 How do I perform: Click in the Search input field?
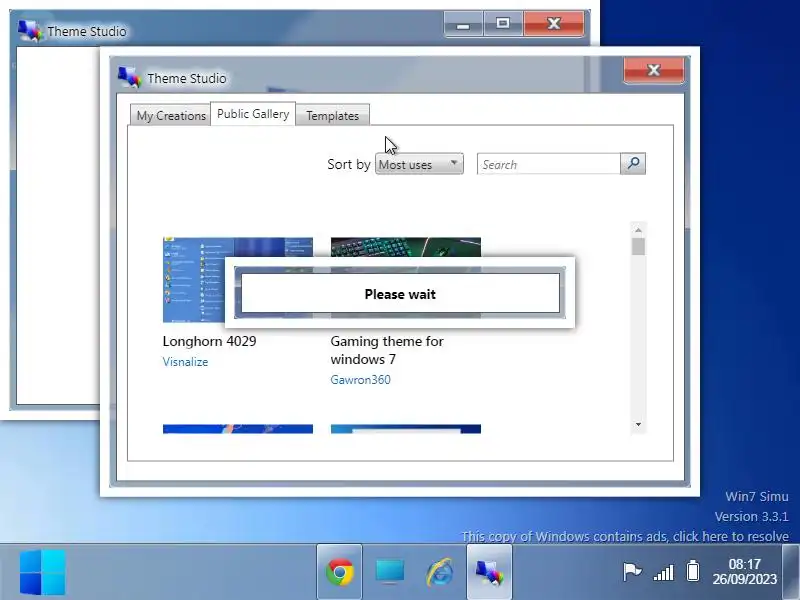point(548,164)
